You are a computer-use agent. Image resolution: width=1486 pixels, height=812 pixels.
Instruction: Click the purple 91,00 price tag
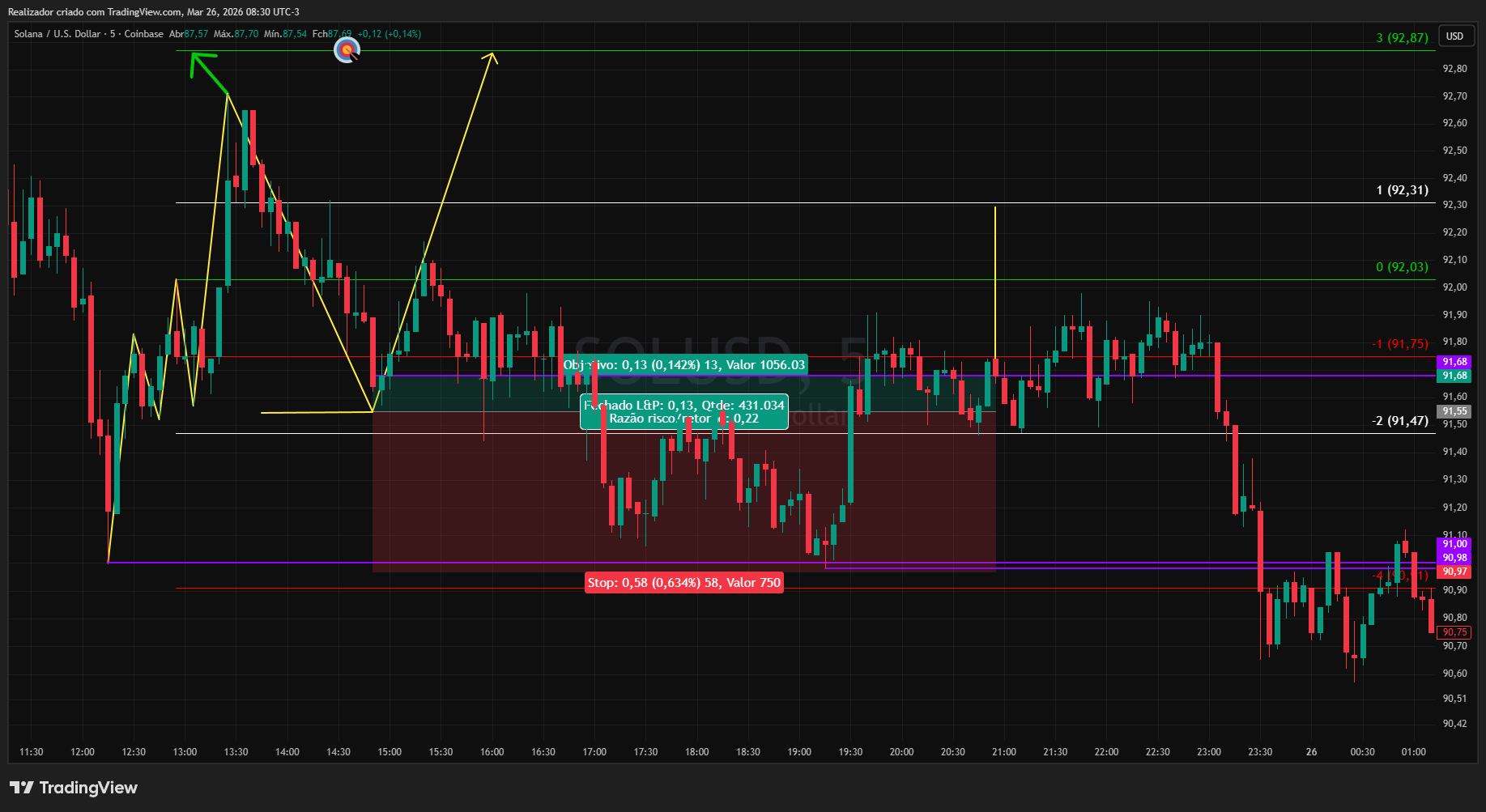coord(1454,544)
